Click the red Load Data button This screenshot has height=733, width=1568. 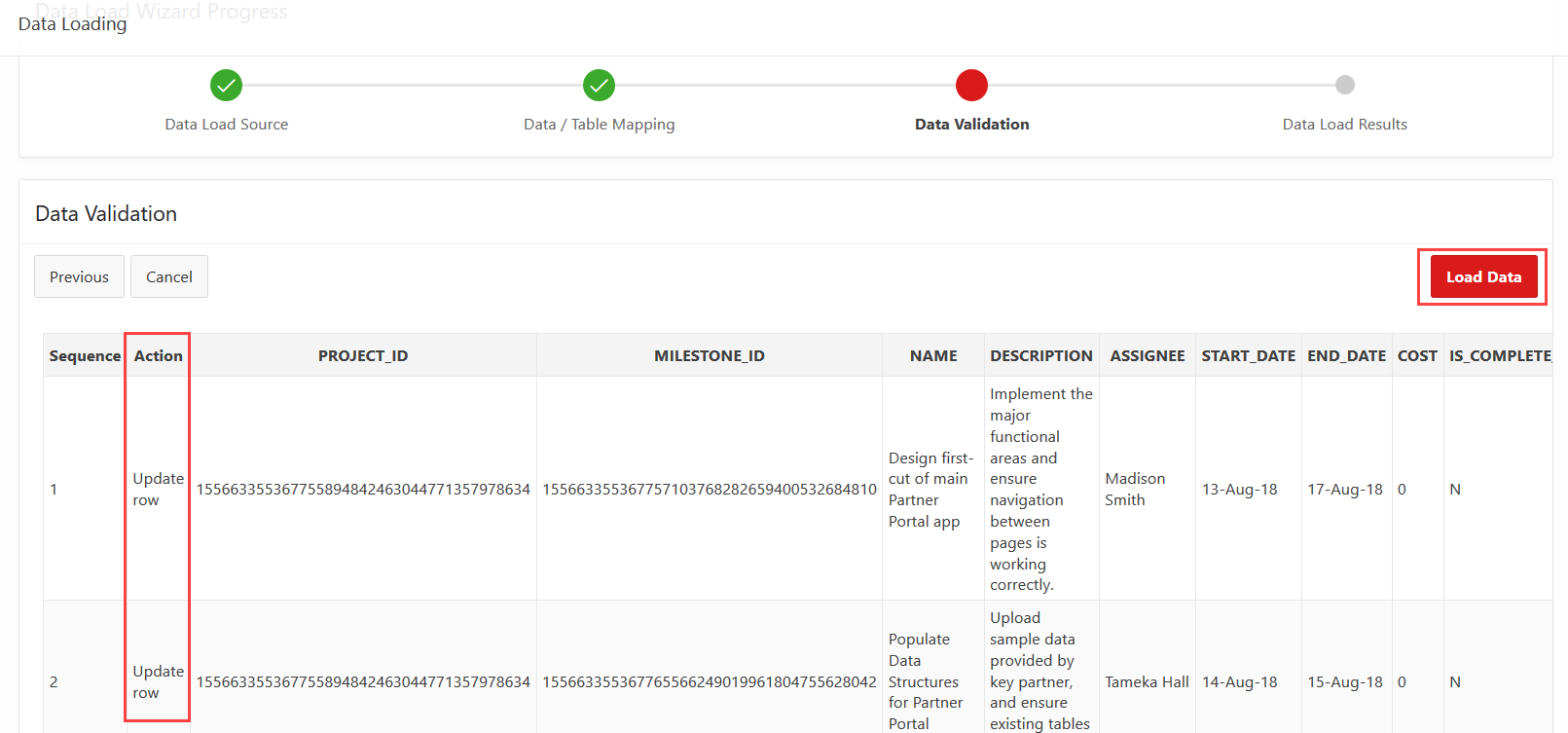(1483, 276)
